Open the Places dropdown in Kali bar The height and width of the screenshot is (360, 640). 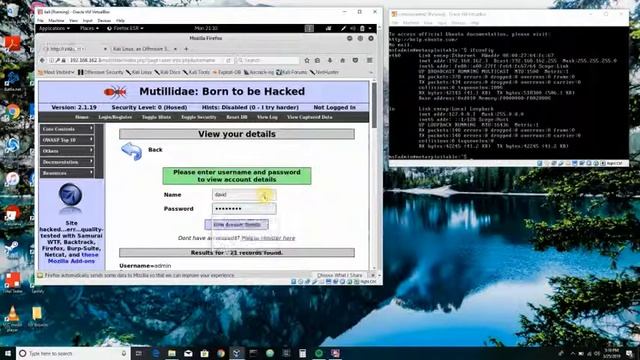(x=89, y=28)
